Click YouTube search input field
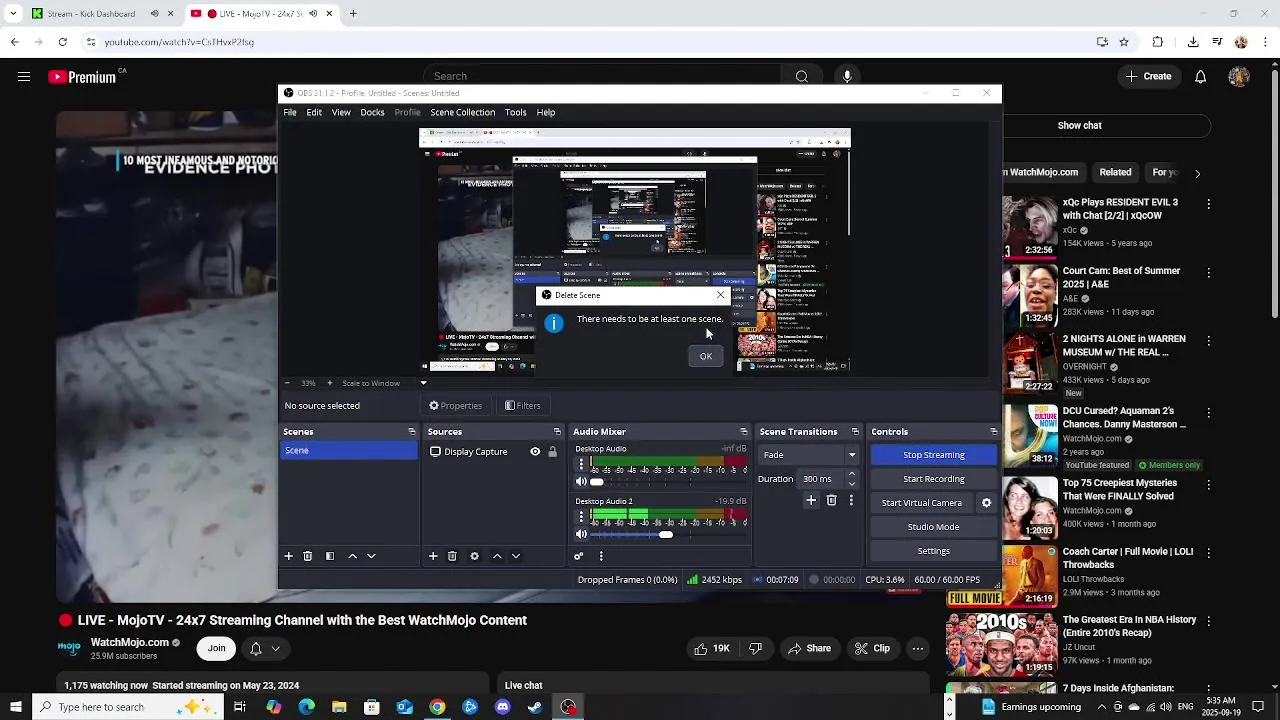1280x720 pixels. (600, 76)
